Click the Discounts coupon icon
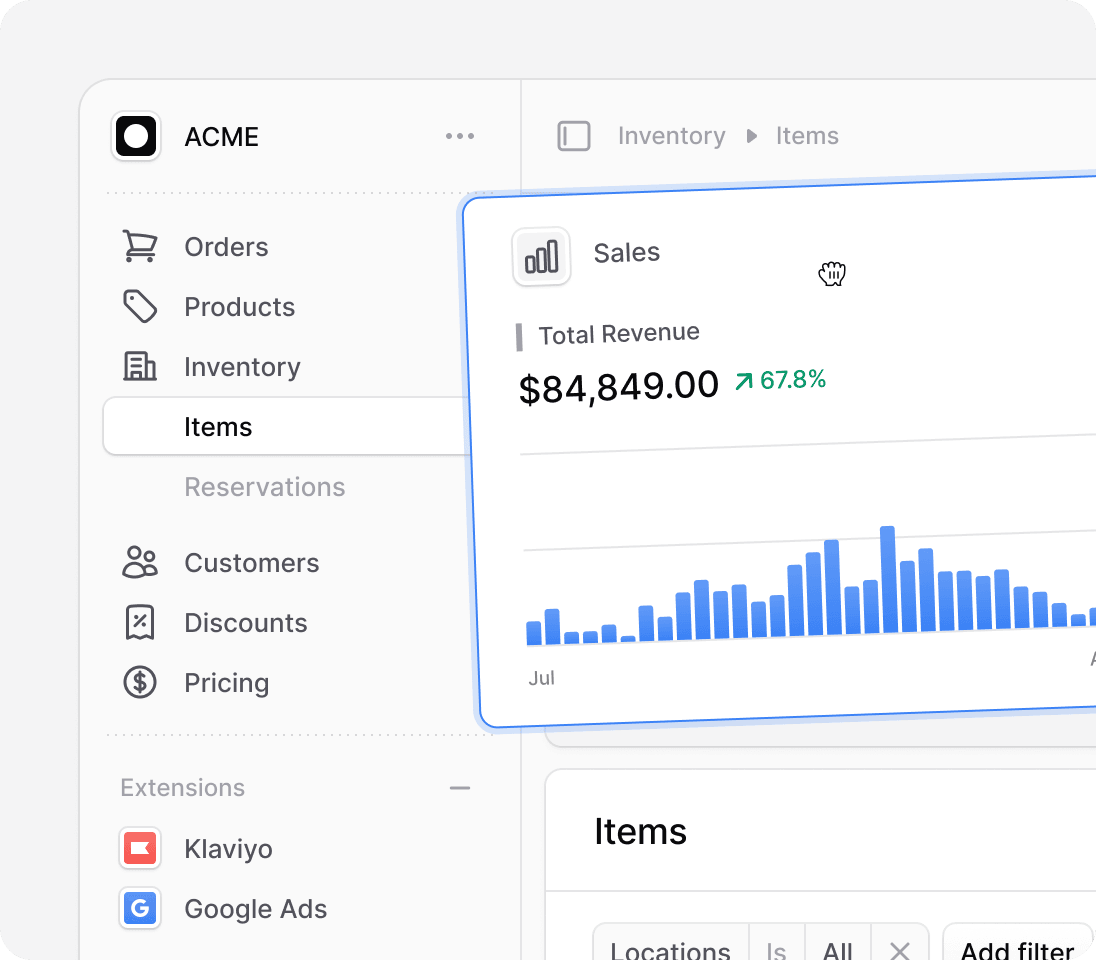The height and width of the screenshot is (960, 1096). pyautogui.click(x=140, y=622)
